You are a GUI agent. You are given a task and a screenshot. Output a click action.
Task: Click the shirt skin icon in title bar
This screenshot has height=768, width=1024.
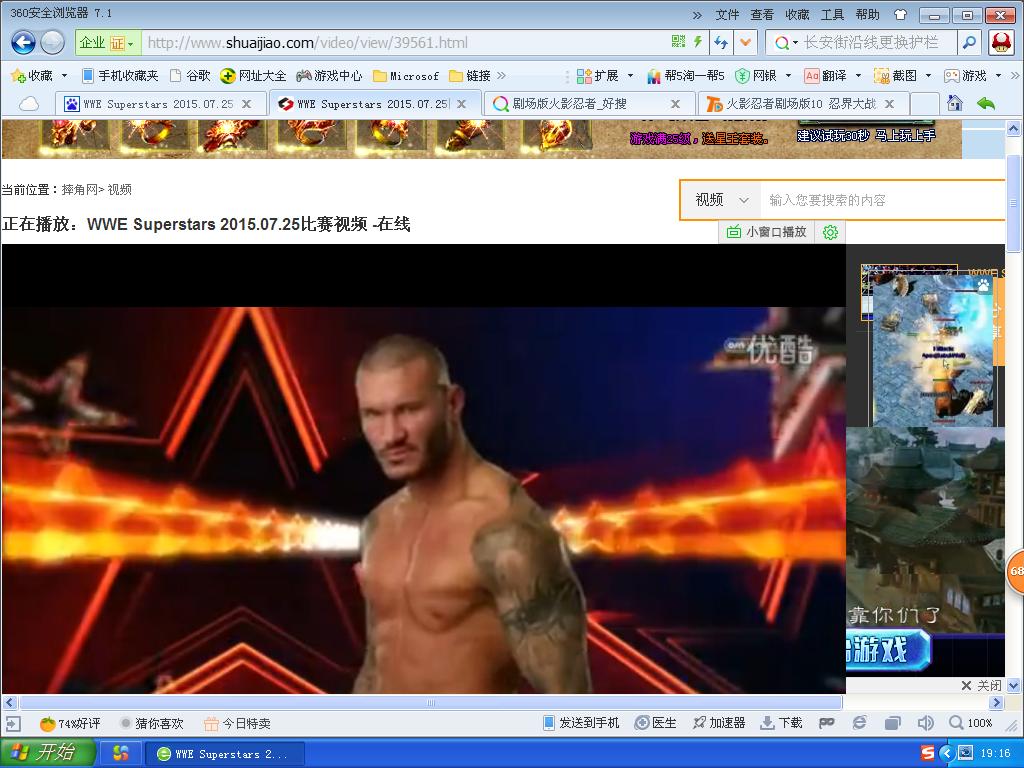pyautogui.click(x=900, y=14)
